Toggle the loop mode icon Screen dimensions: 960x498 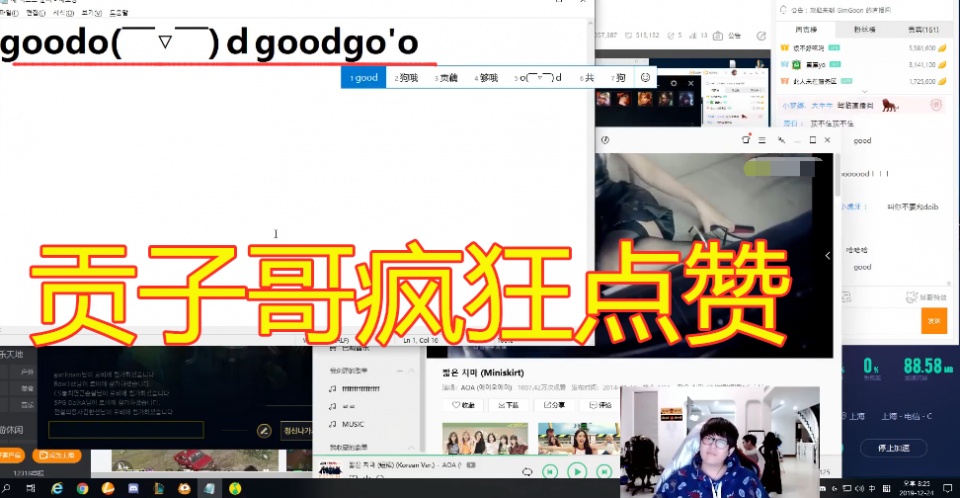click(527, 472)
